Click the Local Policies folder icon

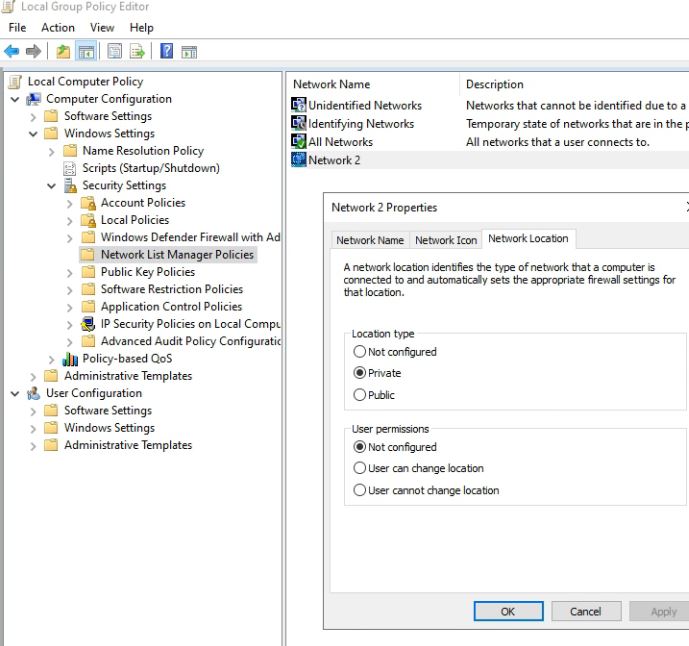[88, 220]
